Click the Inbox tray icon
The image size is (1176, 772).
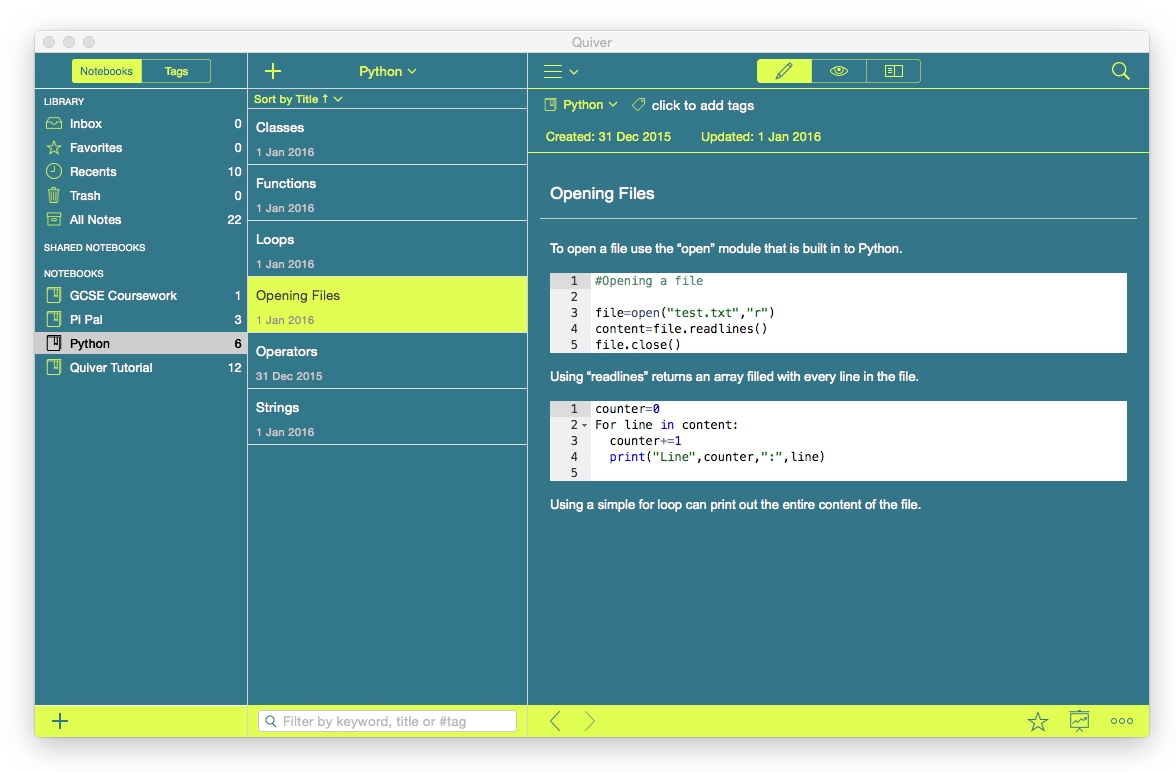click(x=54, y=124)
